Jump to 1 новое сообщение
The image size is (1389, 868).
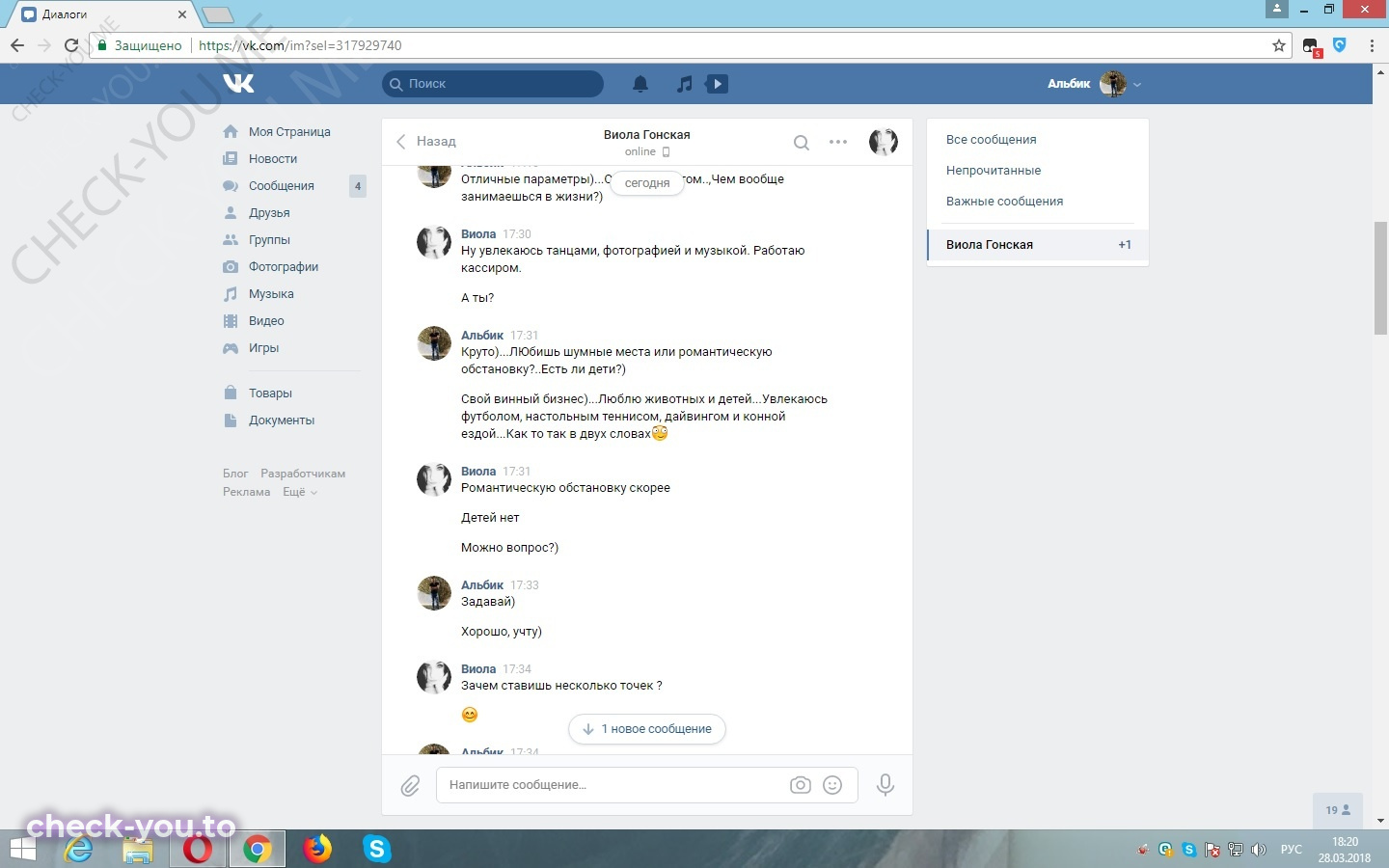647,729
